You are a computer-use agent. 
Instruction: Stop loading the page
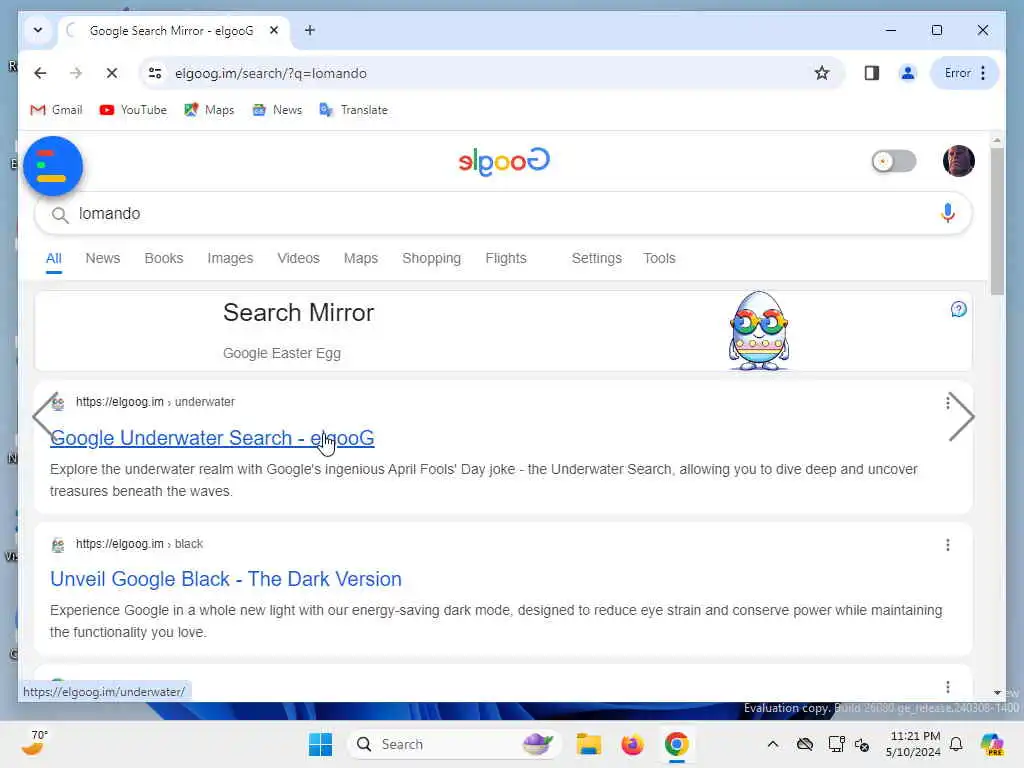[112, 73]
